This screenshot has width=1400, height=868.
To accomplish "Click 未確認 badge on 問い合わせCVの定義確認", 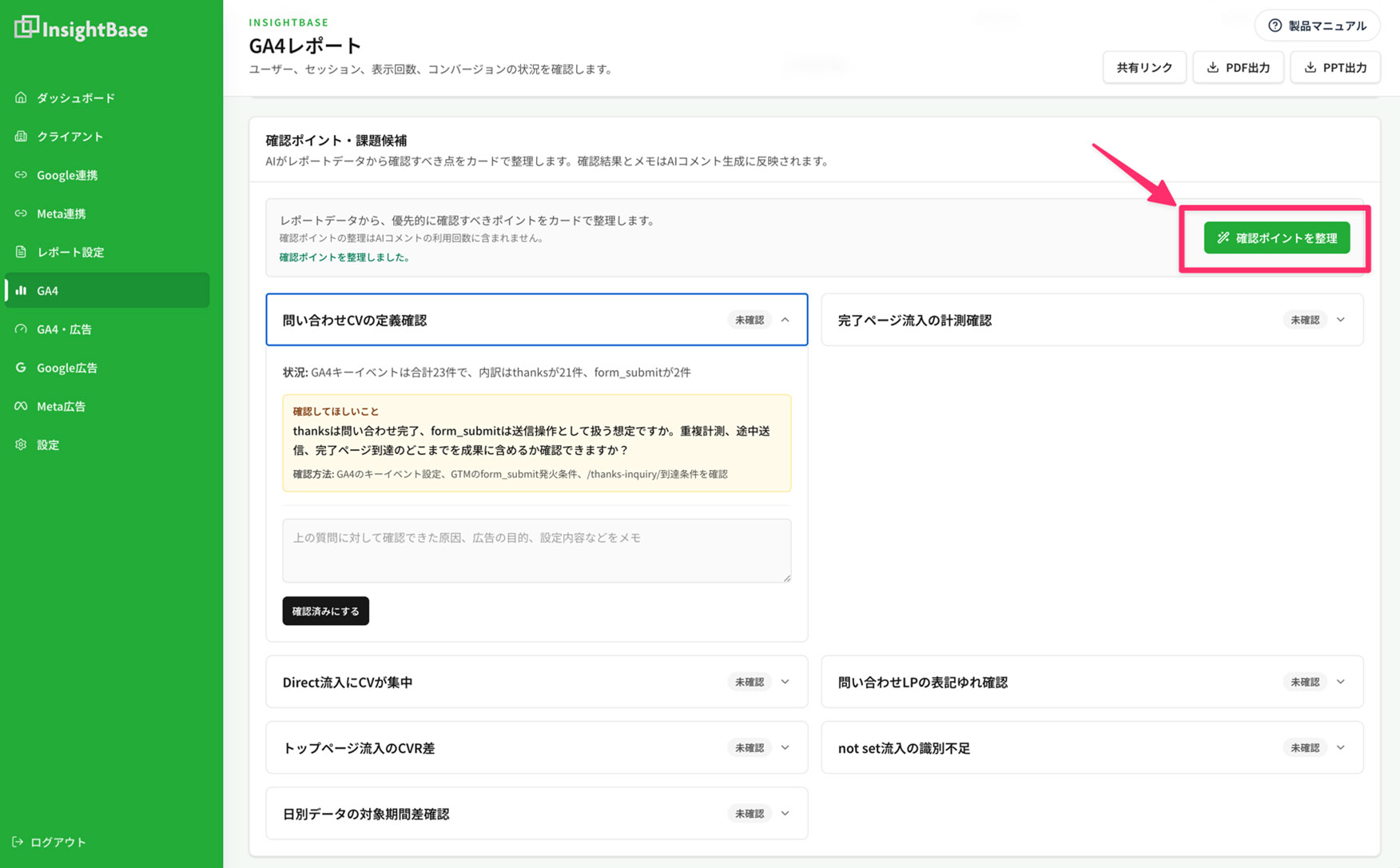I will pos(750,320).
